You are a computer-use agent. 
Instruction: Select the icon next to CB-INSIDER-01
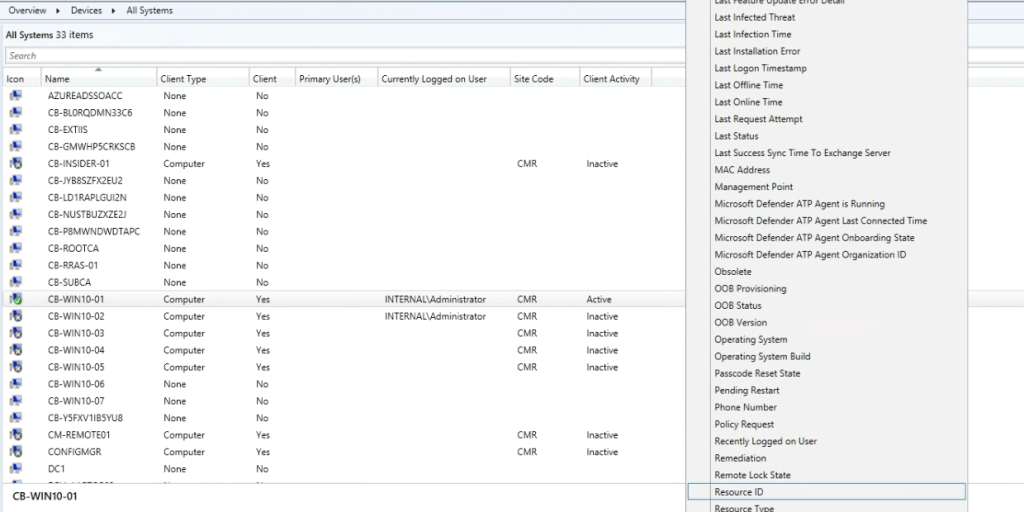point(16,164)
